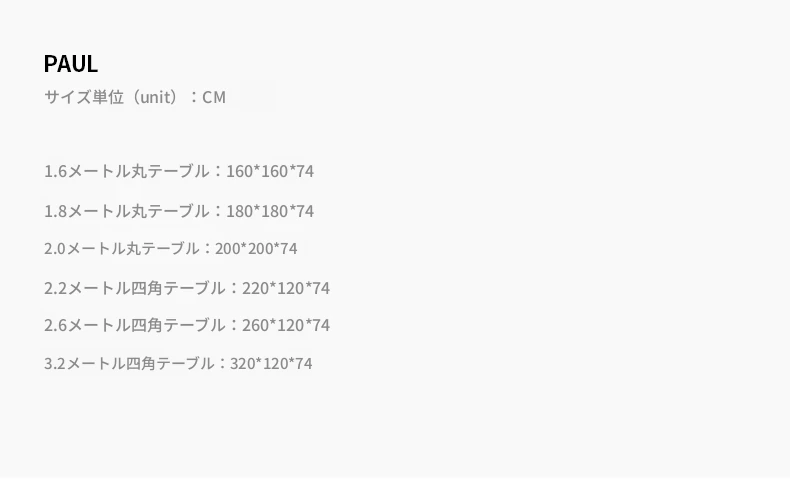Select the 1.8メートル丸テーブル label
The image size is (790, 502).
[x=127, y=211]
